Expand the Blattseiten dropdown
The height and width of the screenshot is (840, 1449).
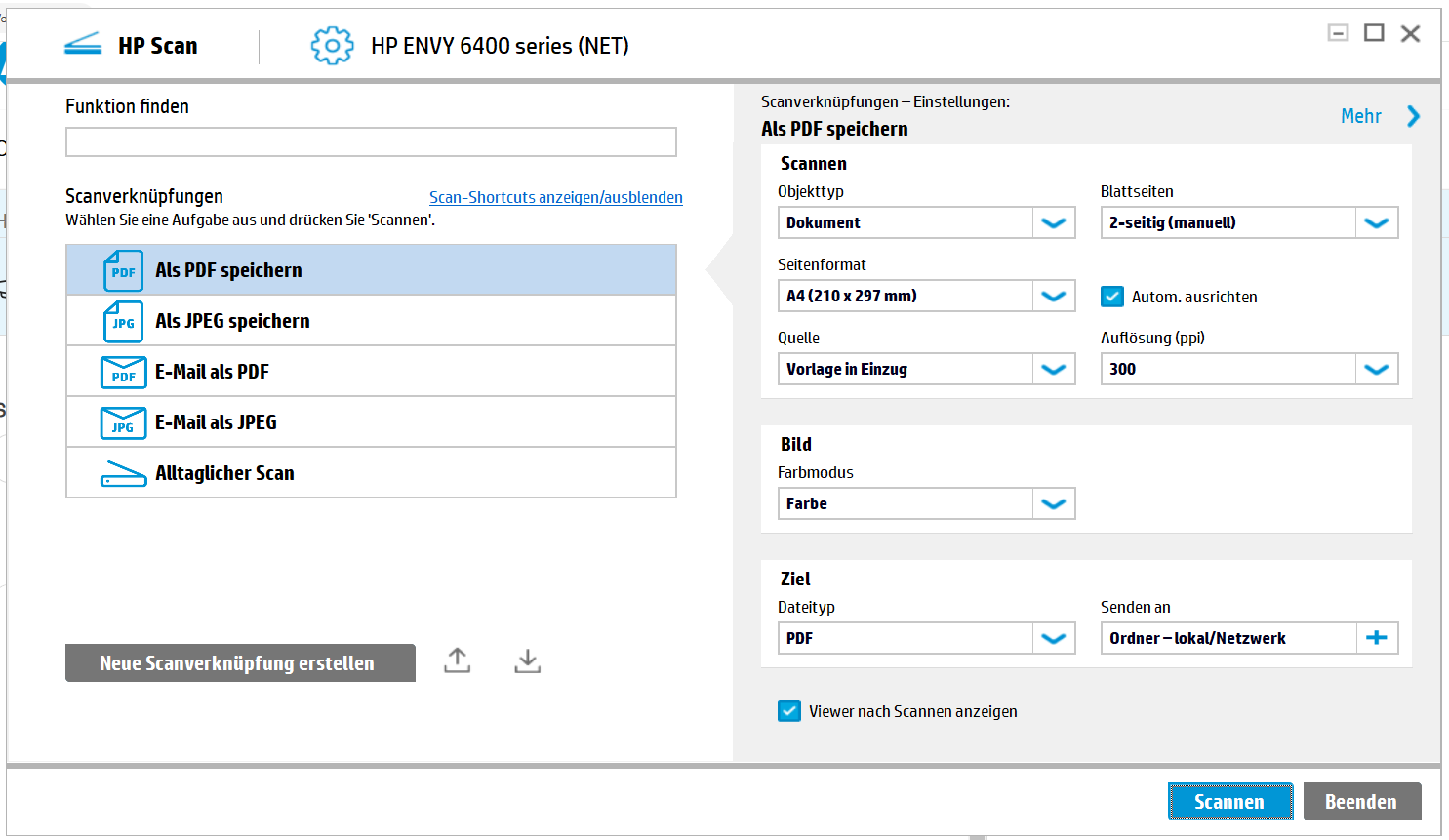coord(1376,222)
